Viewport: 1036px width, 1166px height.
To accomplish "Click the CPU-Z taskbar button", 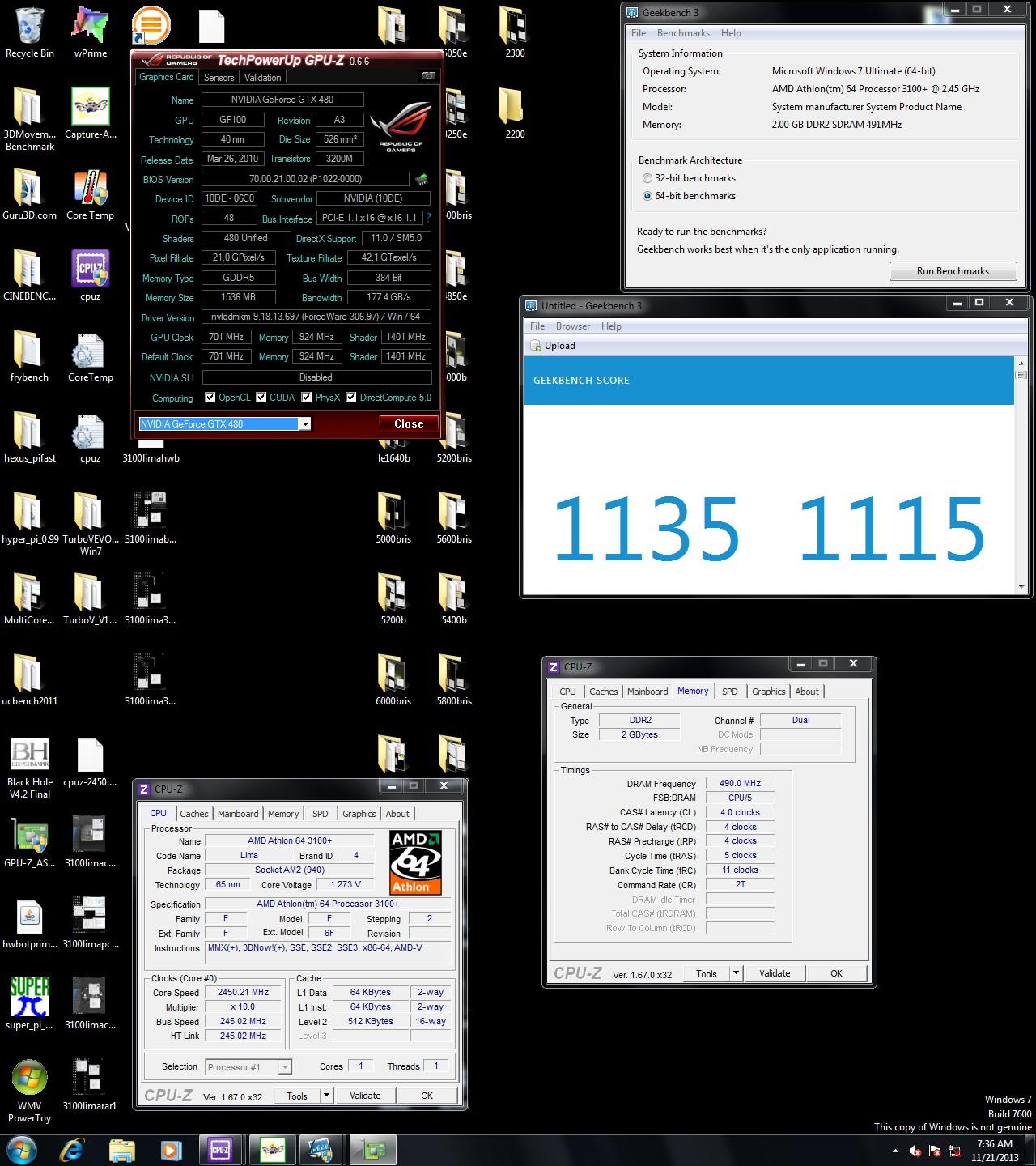I will click(219, 1150).
